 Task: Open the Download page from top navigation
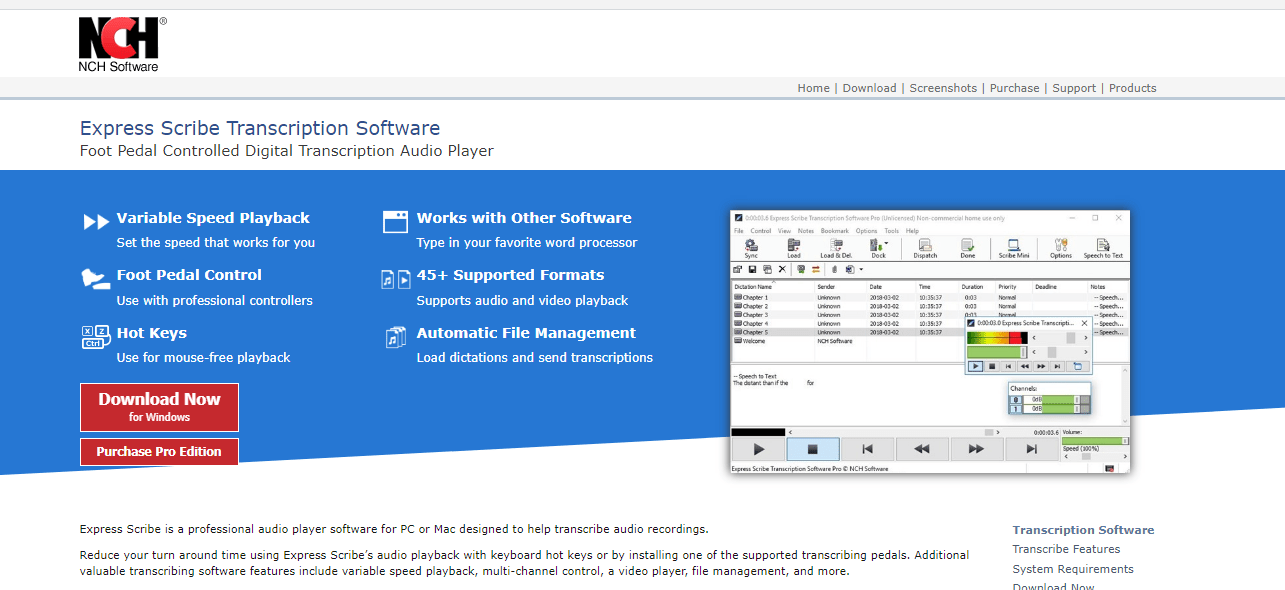(869, 88)
